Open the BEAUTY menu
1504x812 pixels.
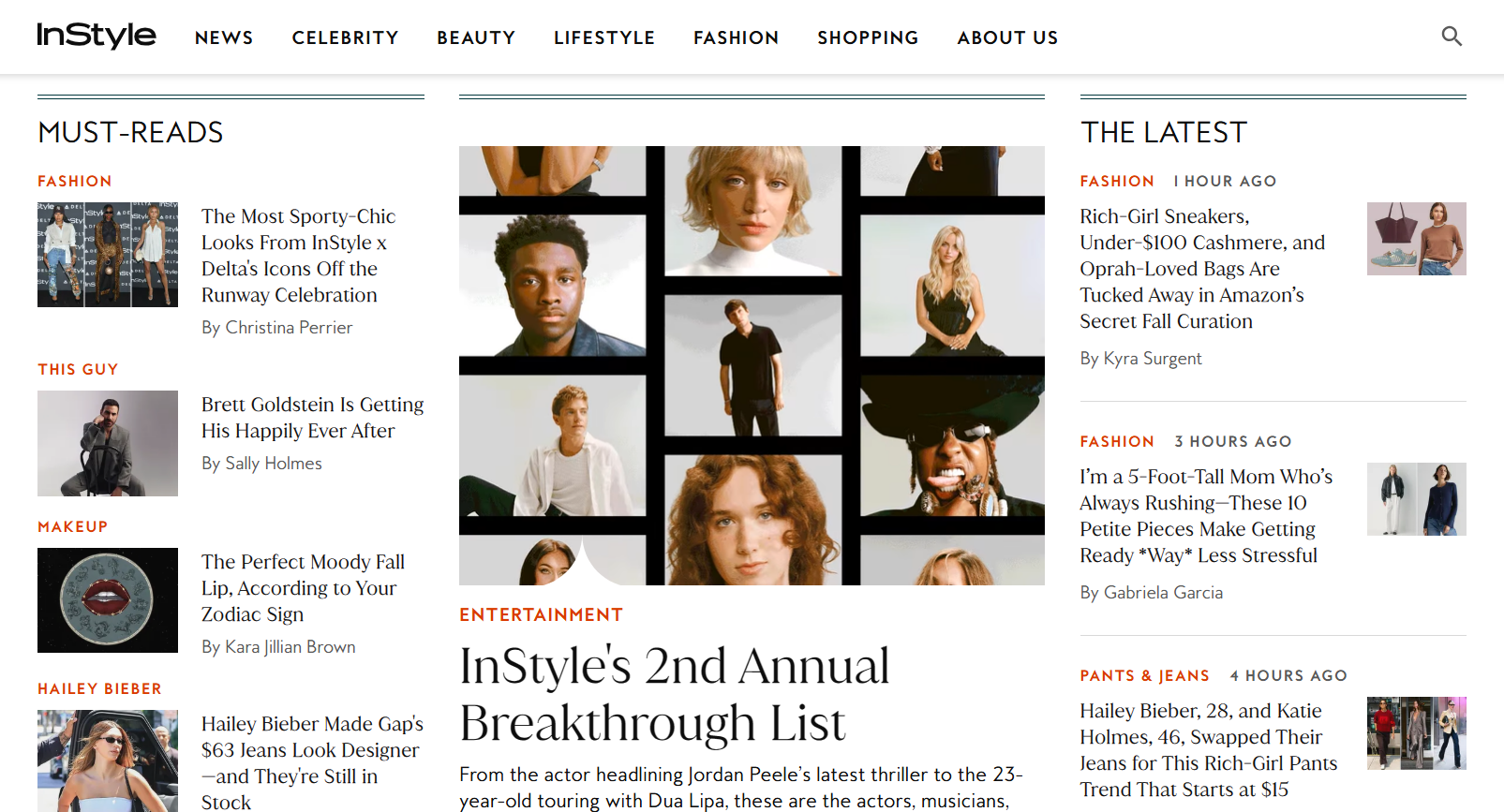click(476, 37)
